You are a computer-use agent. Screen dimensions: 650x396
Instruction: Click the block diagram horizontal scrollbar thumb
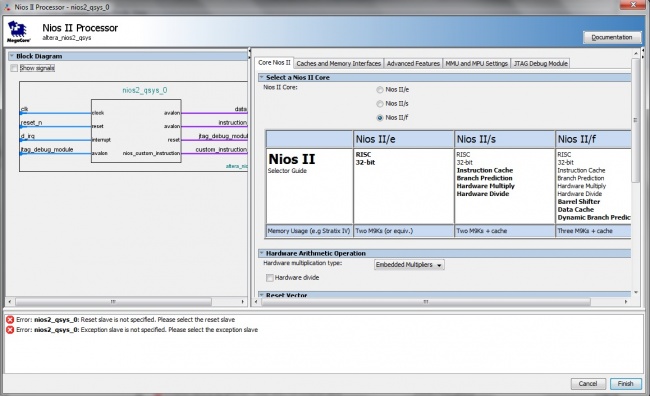click(x=113, y=302)
